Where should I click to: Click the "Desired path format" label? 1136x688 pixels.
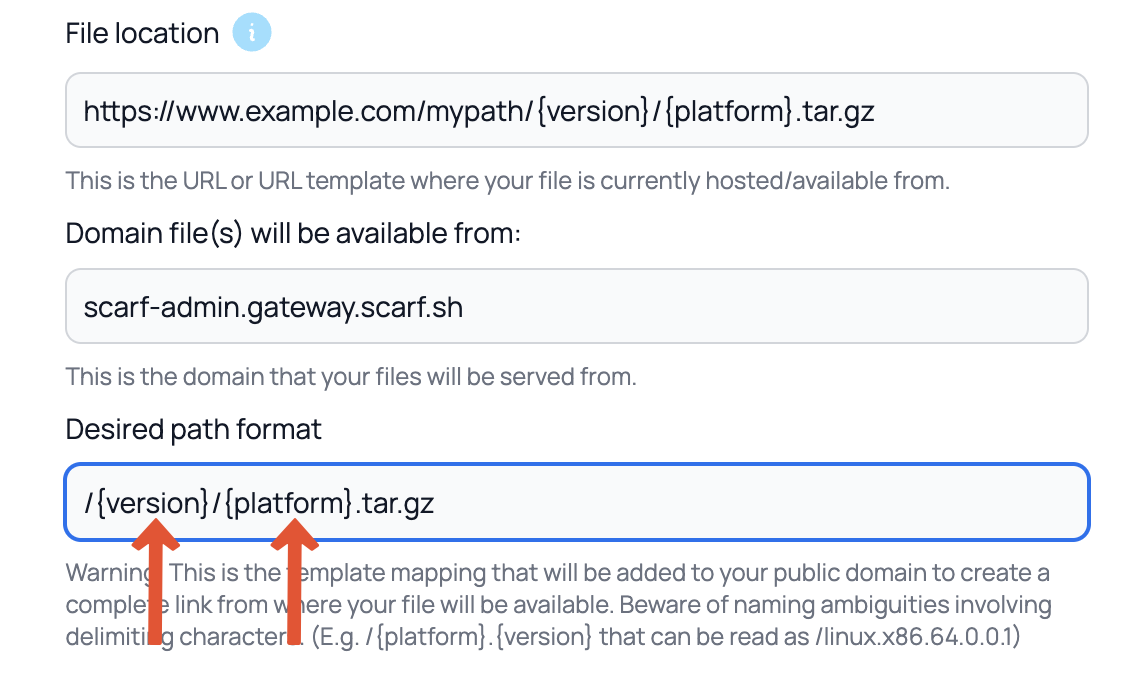pyautogui.click(x=193, y=429)
